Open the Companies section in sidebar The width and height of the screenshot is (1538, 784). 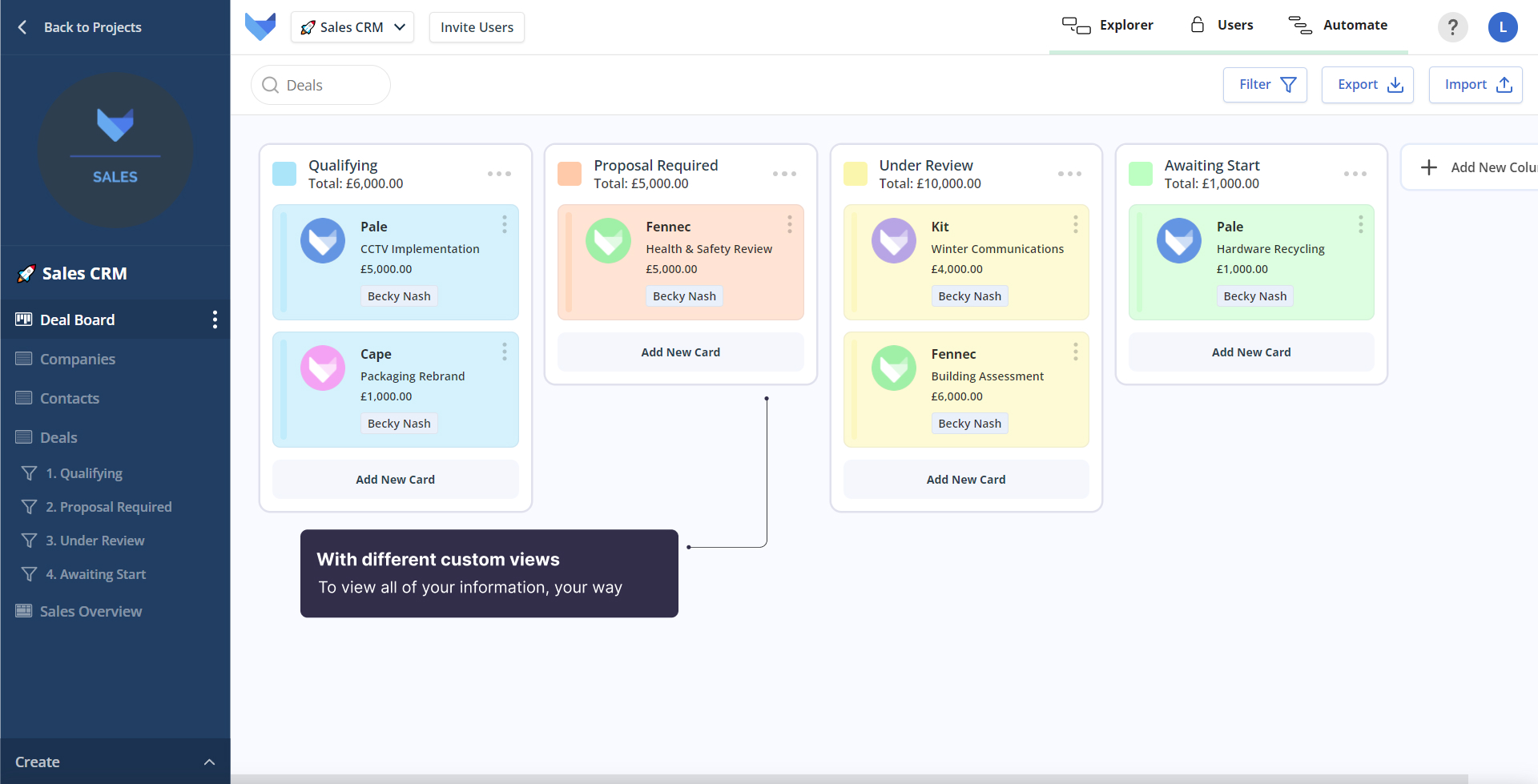click(77, 359)
